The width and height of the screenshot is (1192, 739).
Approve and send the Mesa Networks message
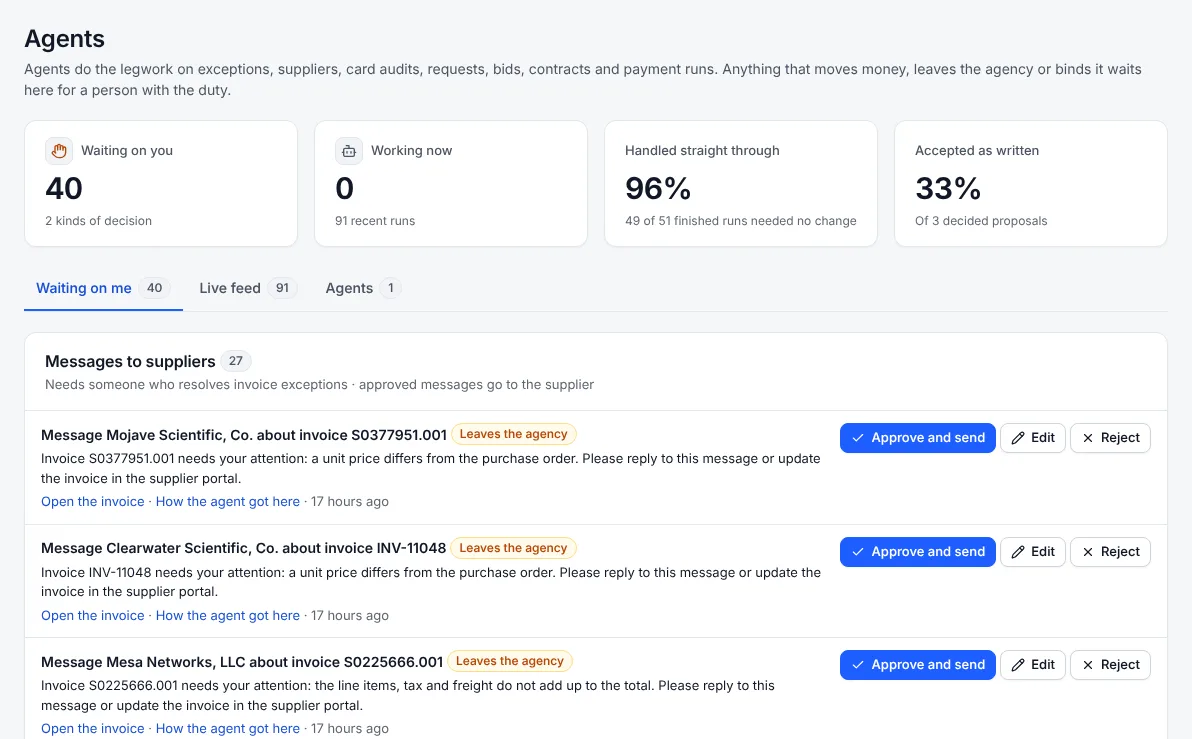tap(918, 665)
